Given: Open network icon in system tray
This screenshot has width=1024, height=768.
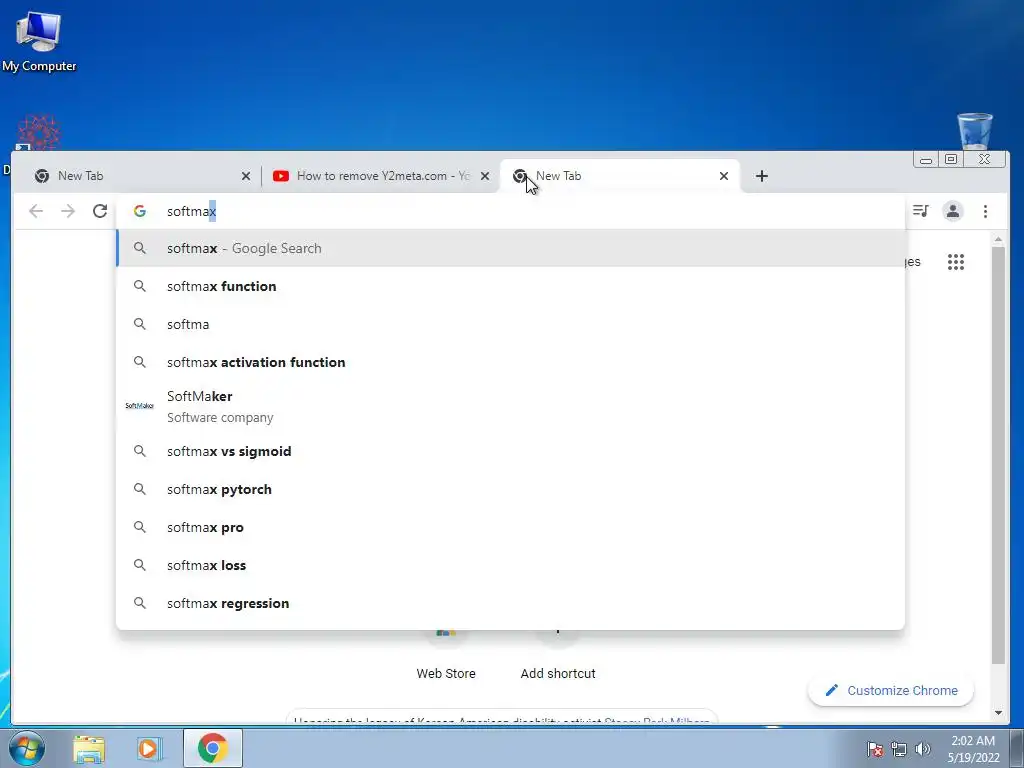Looking at the screenshot, I should pyautogui.click(x=899, y=749).
